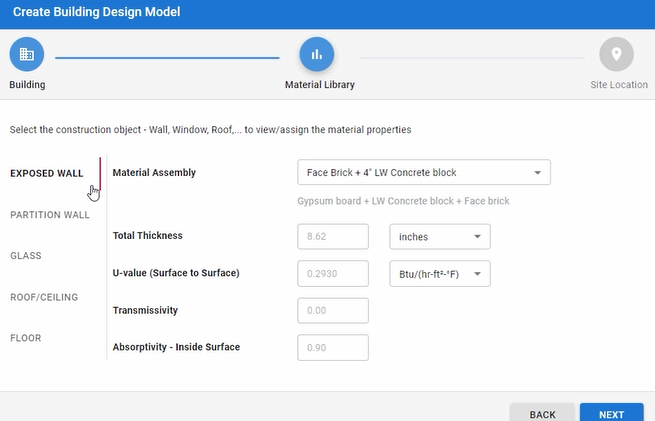This screenshot has width=655, height=421.
Task: Click the Absorptivity Inside Surface field
Action: pos(333,348)
